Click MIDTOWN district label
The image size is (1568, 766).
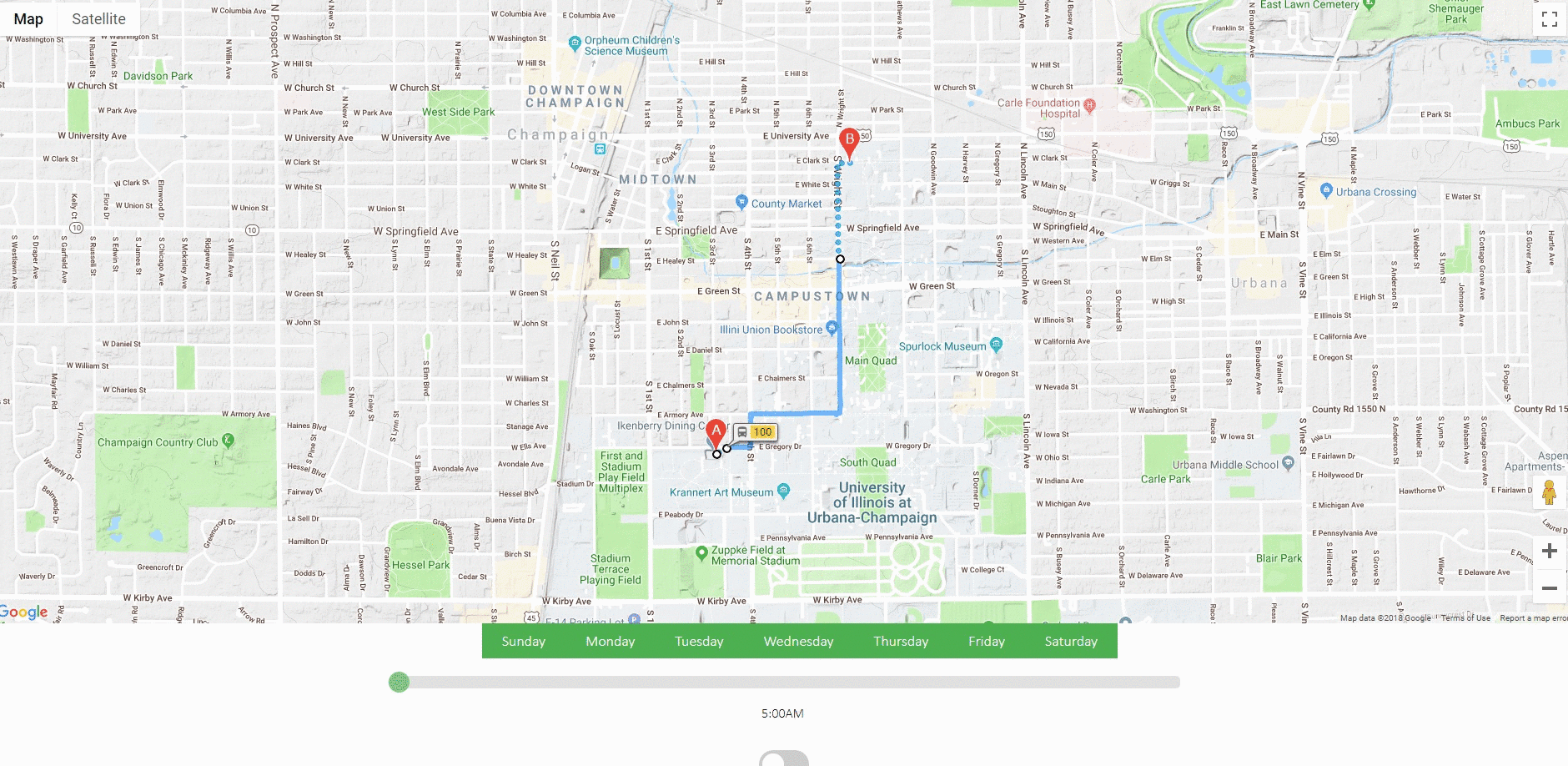pyautogui.click(x=657, y=179)
